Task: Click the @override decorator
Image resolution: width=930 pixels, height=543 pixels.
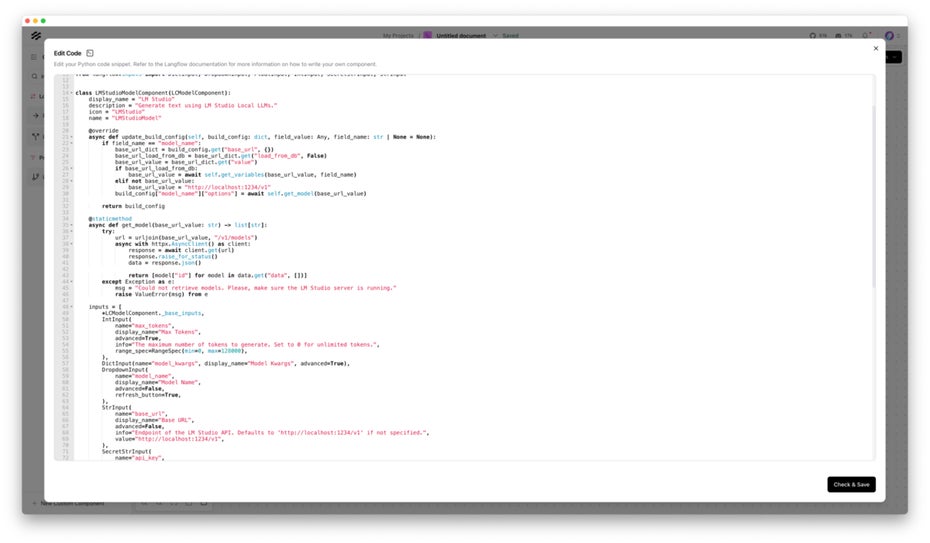Action: point(104,130)
